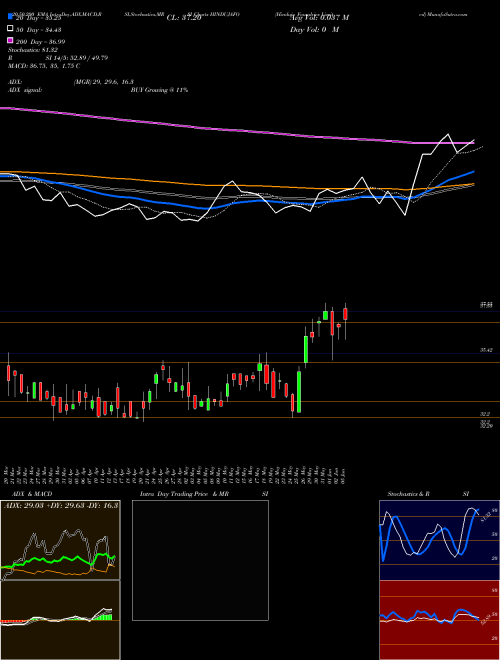Select the '20 Day = 35.25' legend text

point(41,18)
